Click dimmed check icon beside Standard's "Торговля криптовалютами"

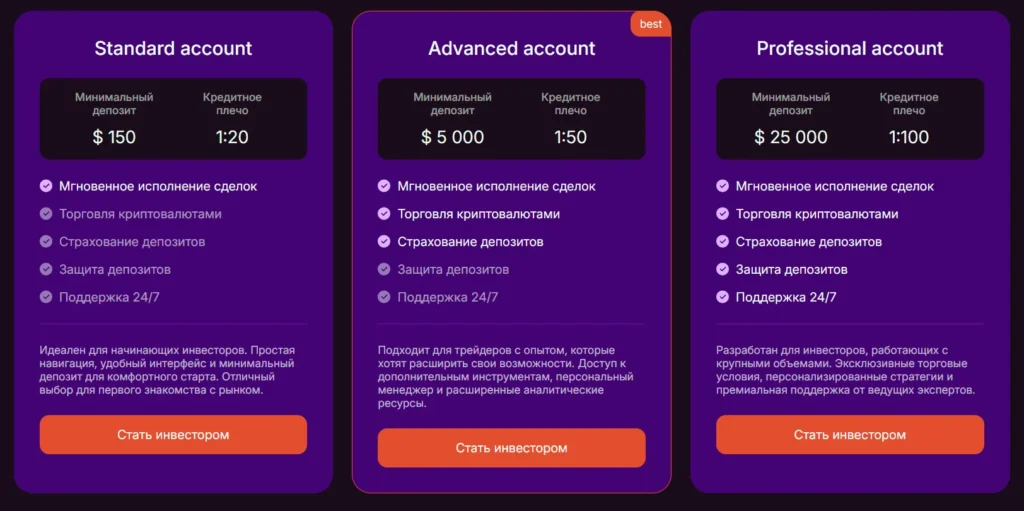(x=46, y=214)
